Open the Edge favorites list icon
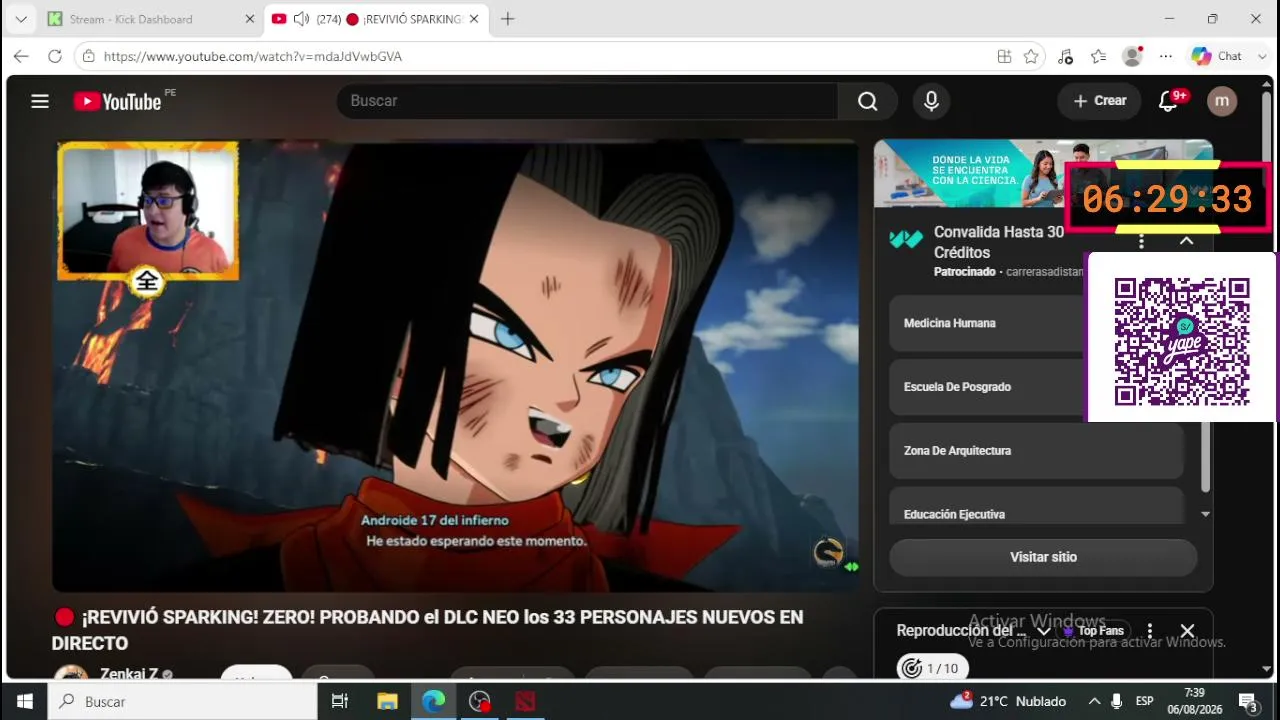Image resolution: width=1280 pixels, height=720 pixels. 1098,56
